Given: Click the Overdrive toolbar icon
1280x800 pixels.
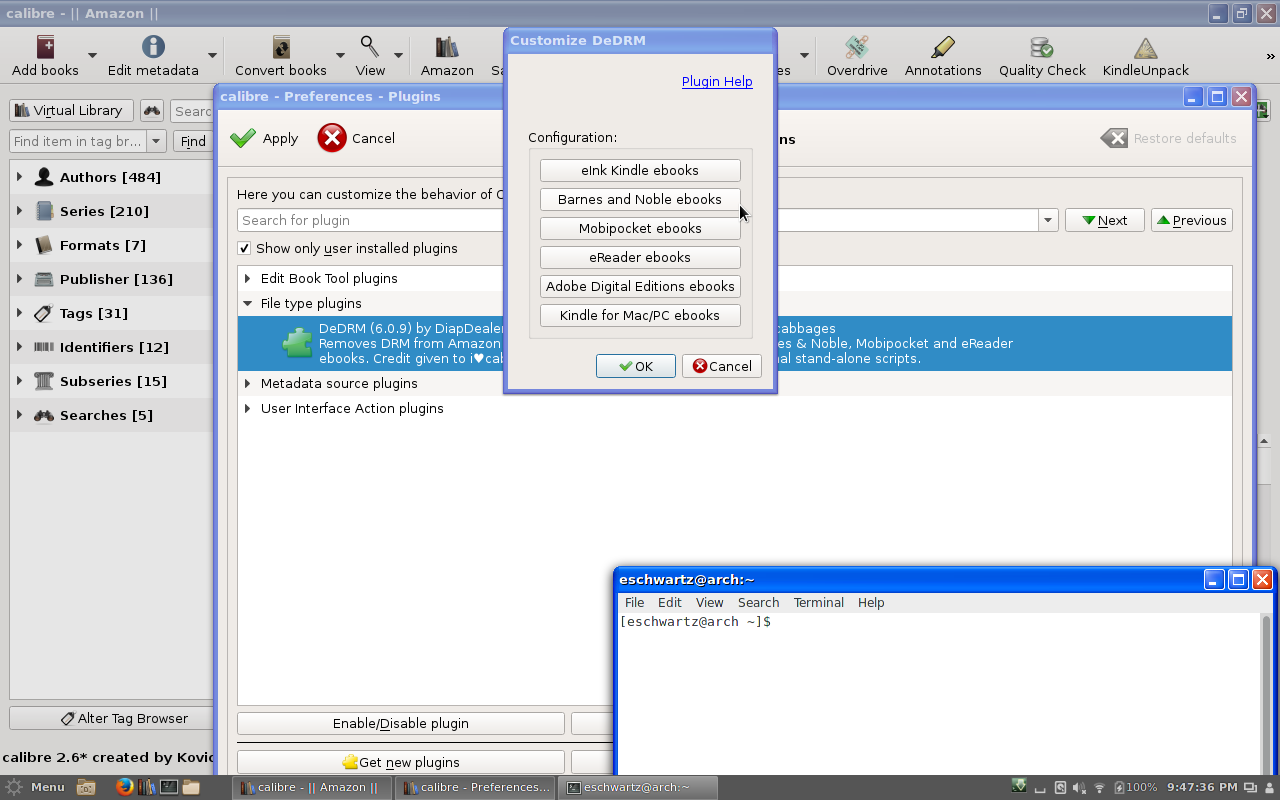Looking at the screenshot, I should pos(856,47).
